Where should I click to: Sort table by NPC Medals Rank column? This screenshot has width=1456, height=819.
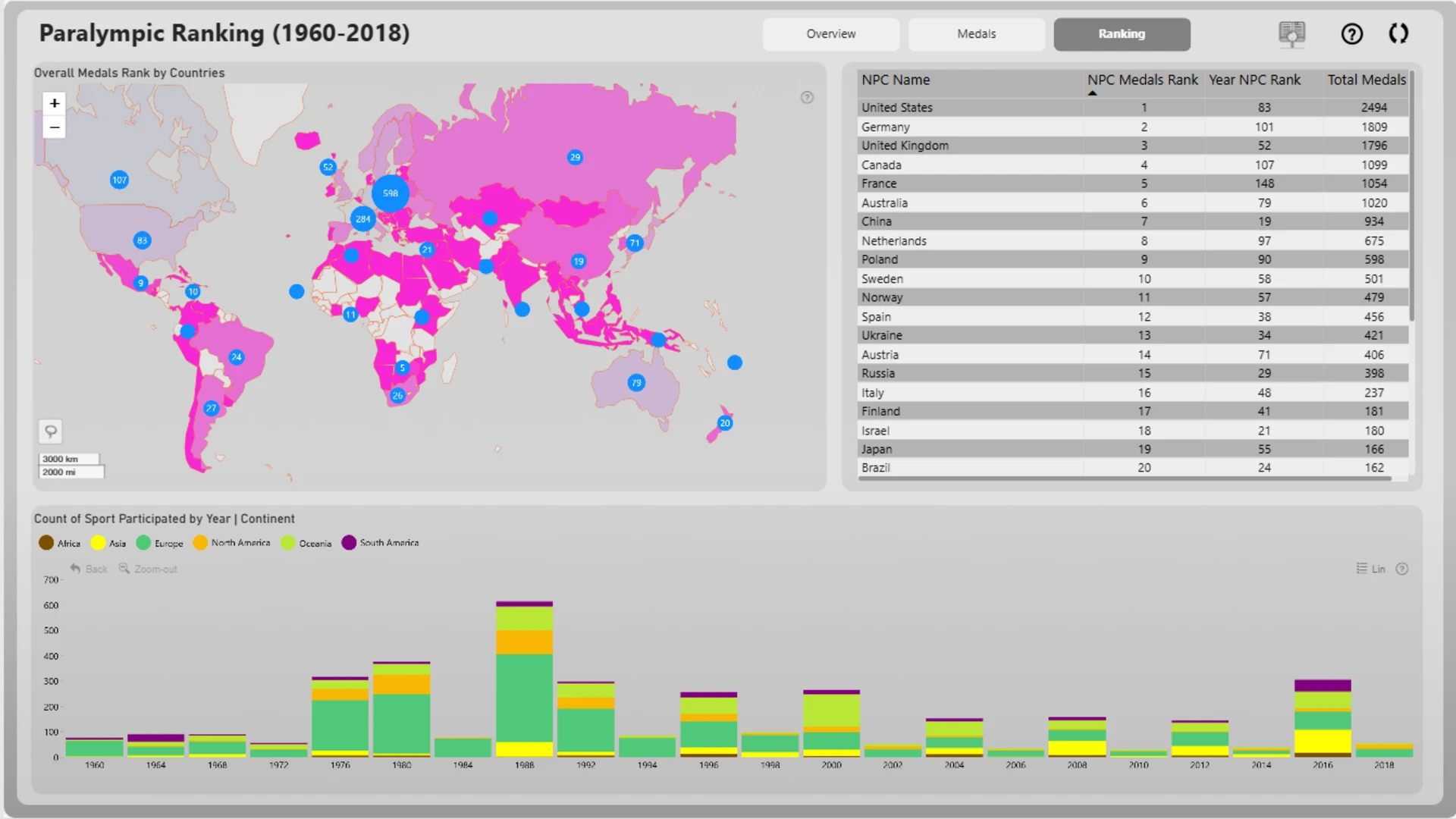point(1142,80)
